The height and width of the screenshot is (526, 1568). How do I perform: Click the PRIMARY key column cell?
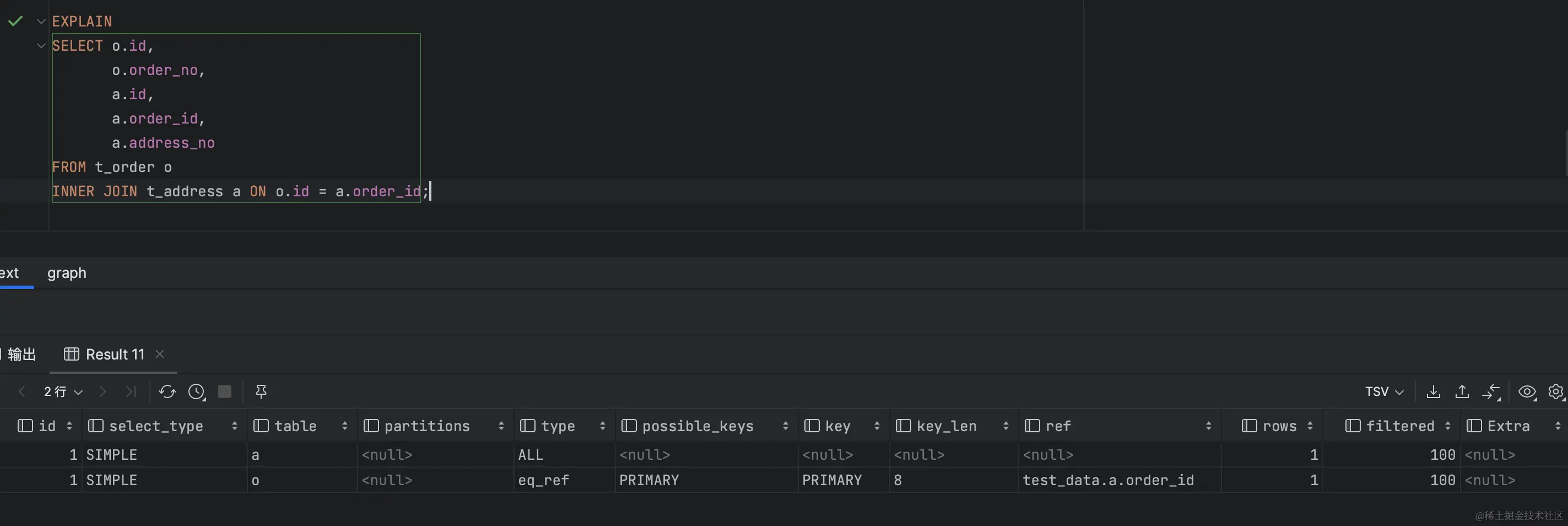[x=844, y=480]
